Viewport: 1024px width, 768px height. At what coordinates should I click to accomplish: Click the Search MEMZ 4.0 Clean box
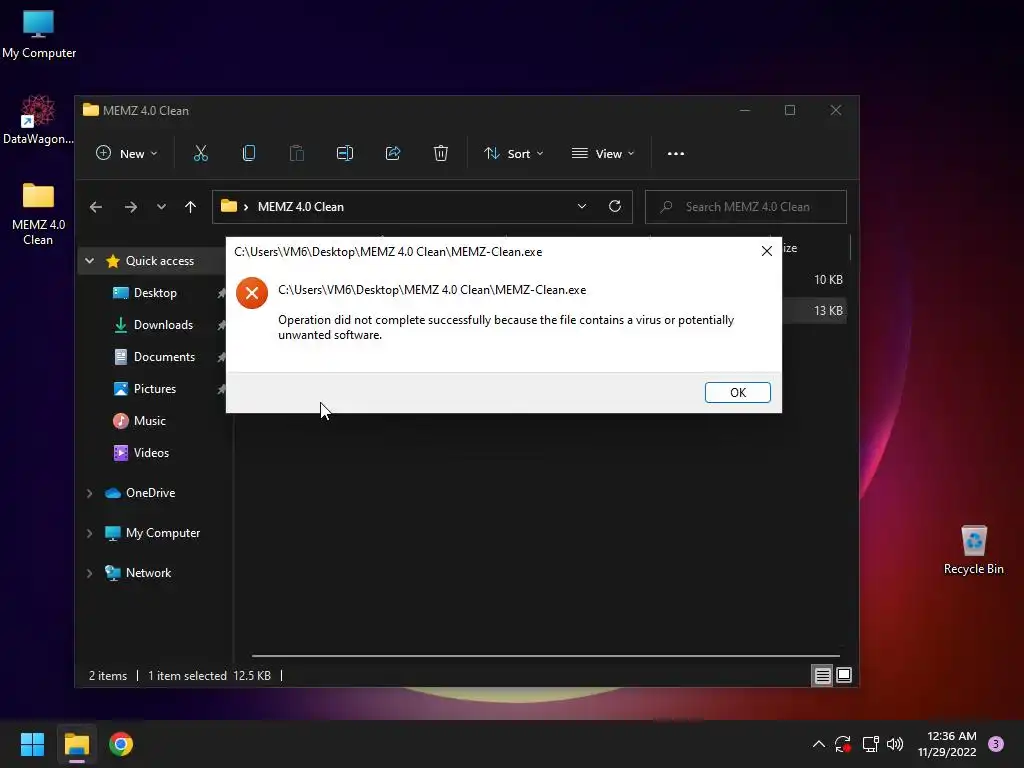tap(746, 207)
